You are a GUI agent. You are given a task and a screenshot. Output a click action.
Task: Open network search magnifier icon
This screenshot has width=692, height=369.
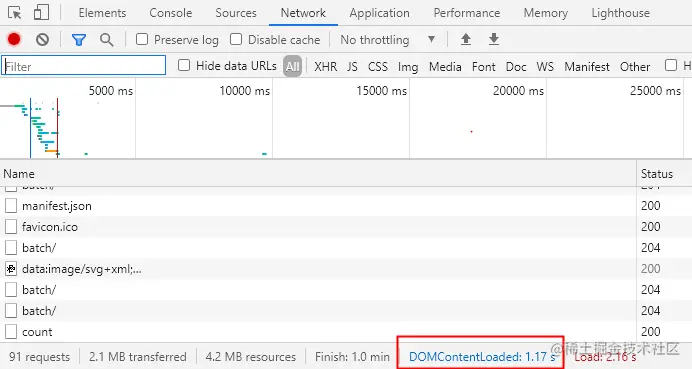[106, 40]
